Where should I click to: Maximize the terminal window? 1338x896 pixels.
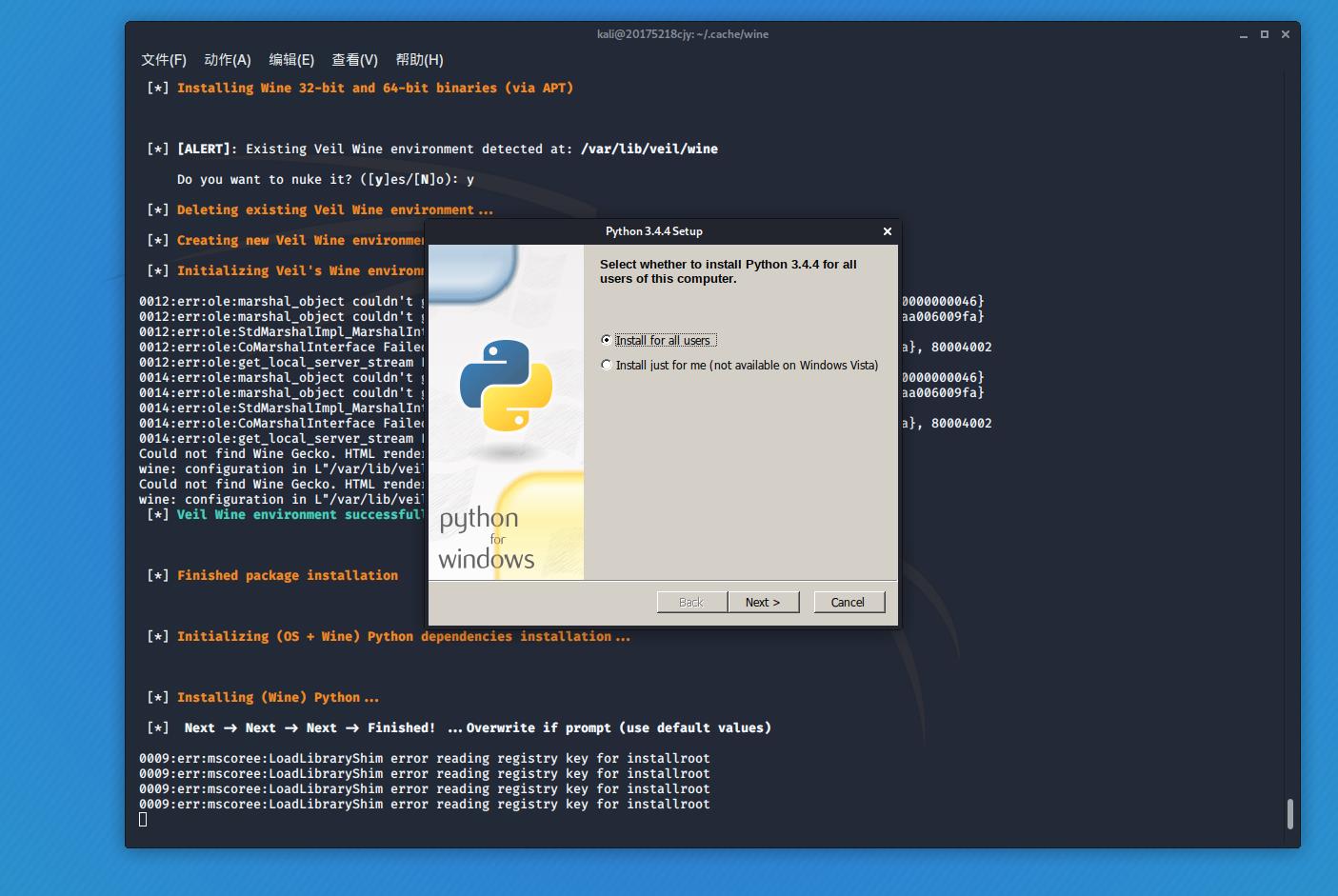1265,34
